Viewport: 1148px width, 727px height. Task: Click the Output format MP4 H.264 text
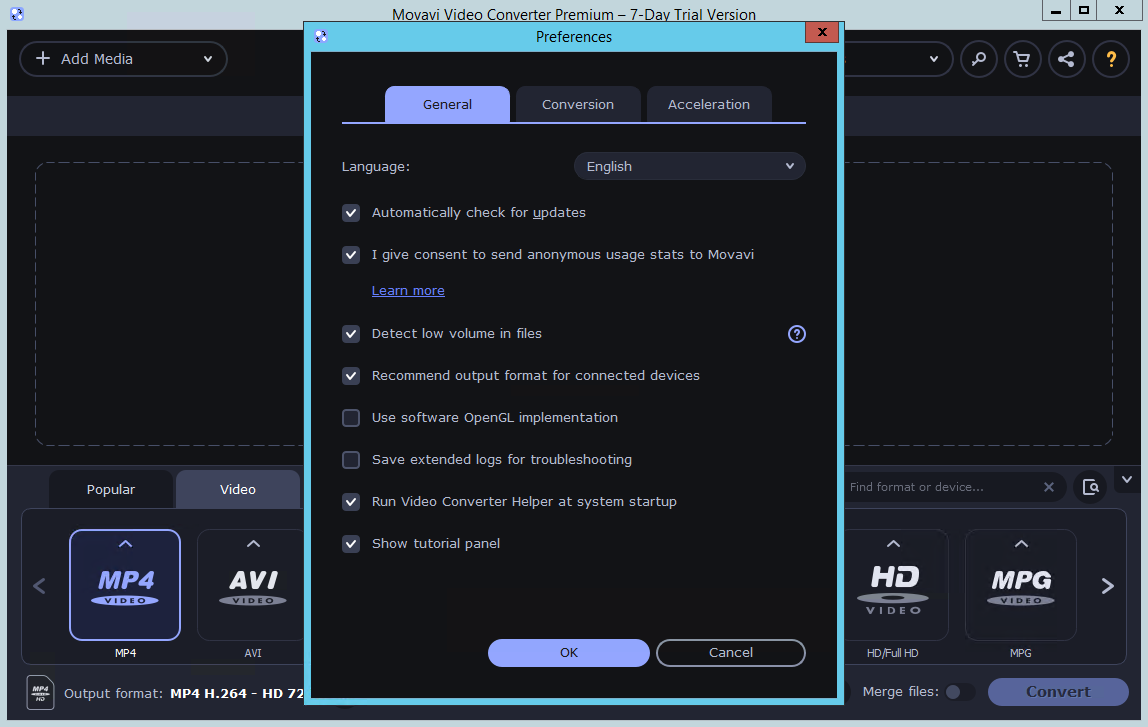236,693
